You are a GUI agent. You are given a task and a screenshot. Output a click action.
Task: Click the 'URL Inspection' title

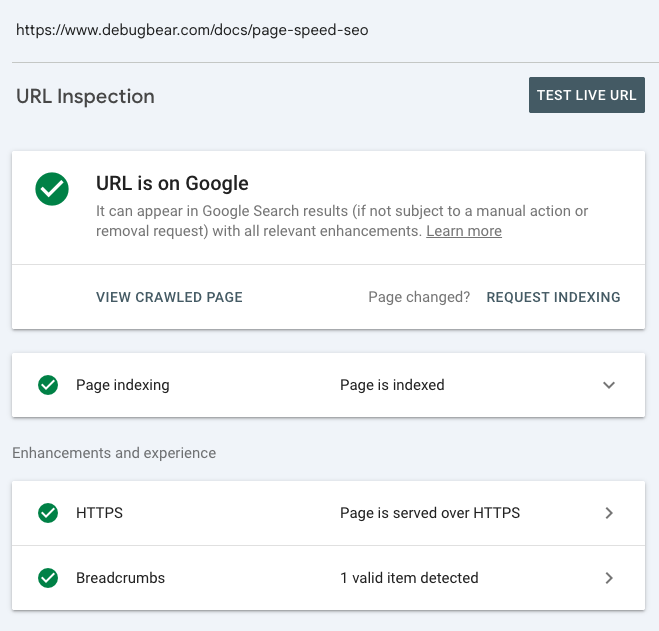click(85, 96)
